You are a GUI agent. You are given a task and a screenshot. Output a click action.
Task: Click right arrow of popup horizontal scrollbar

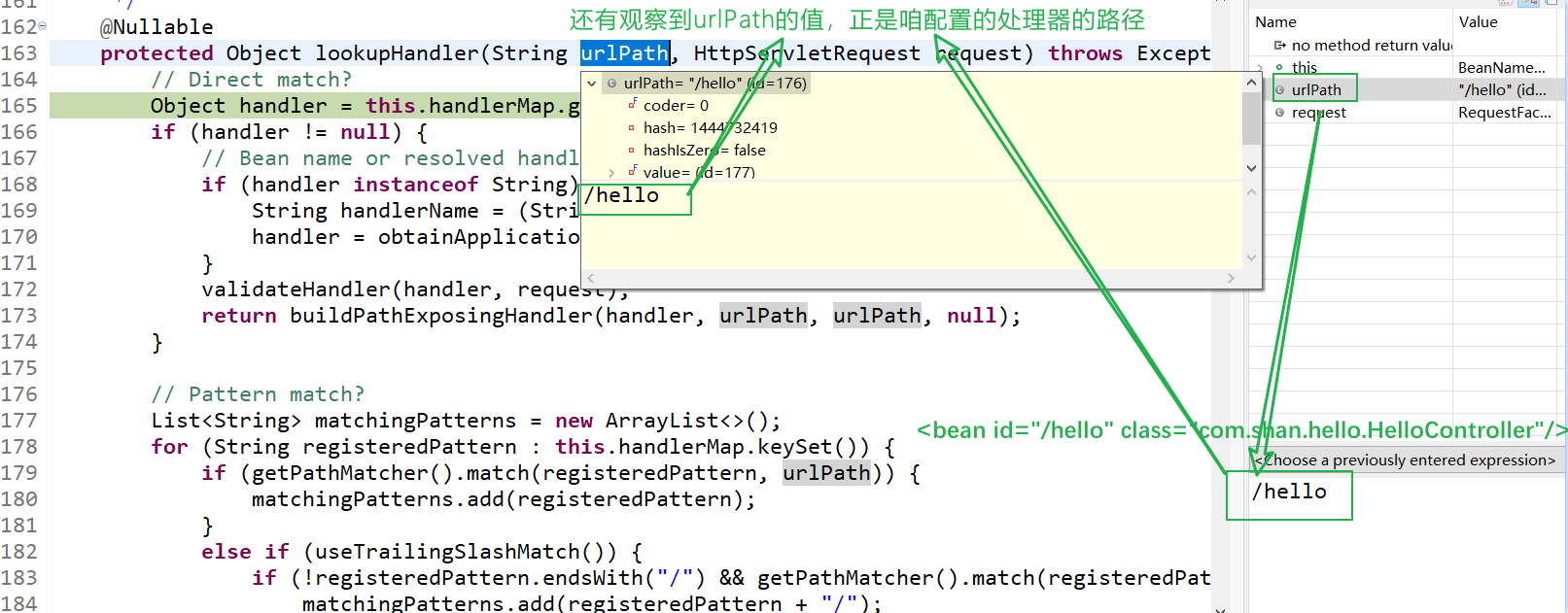1231,278
